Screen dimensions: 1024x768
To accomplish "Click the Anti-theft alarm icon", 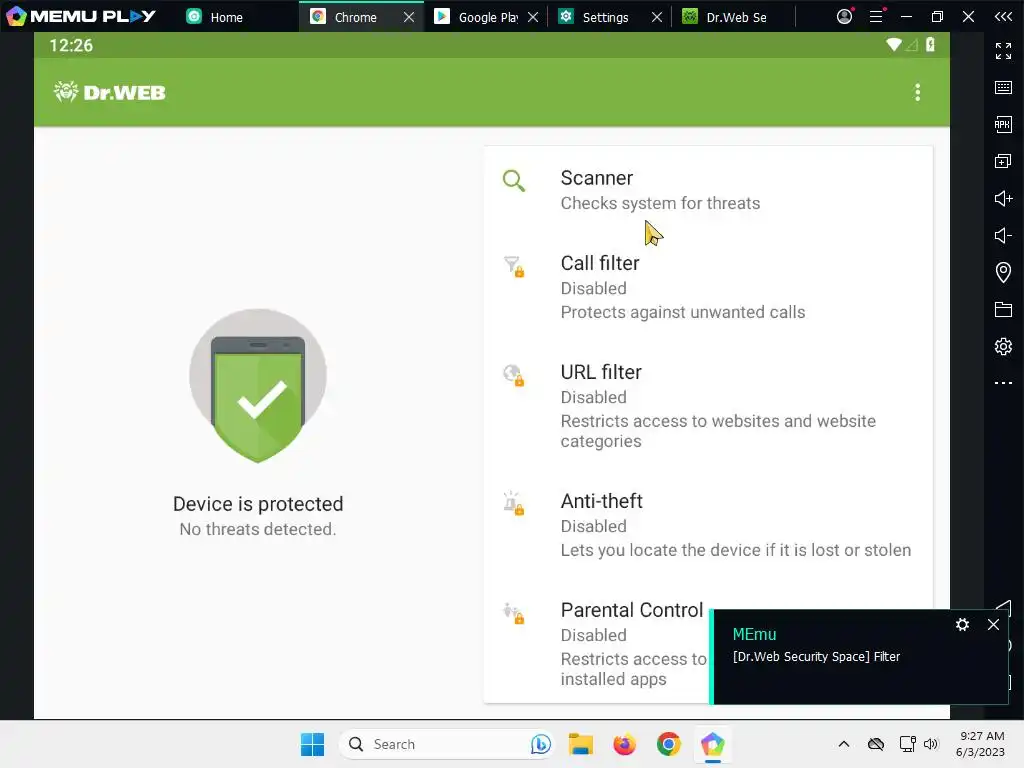I will (x=514, y=504).
